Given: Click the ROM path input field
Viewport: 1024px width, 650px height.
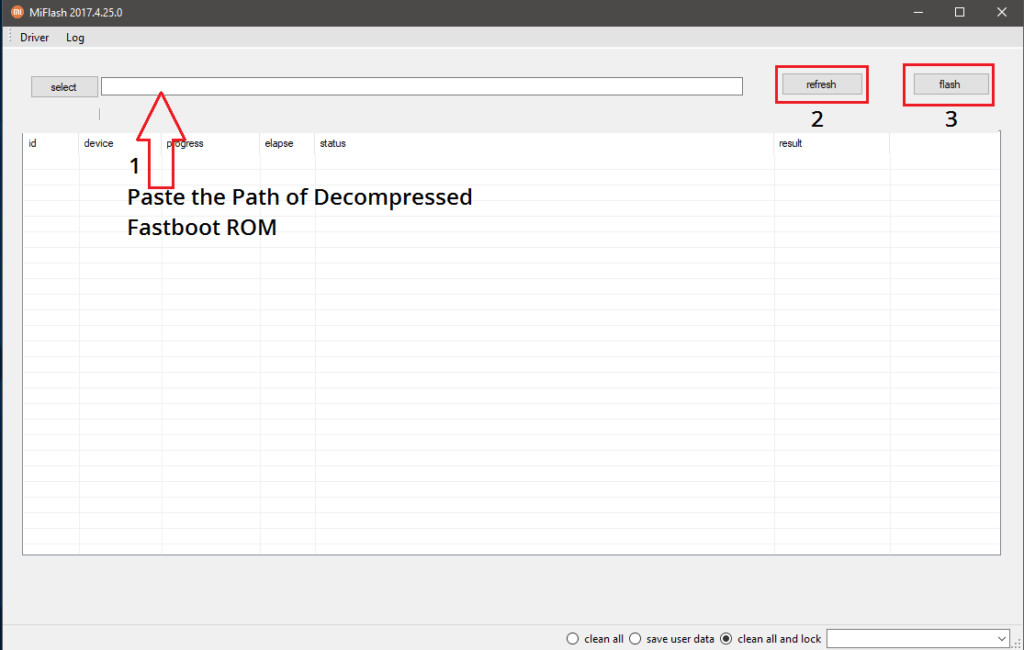Looking at the screenshot, I should [421, 86].
